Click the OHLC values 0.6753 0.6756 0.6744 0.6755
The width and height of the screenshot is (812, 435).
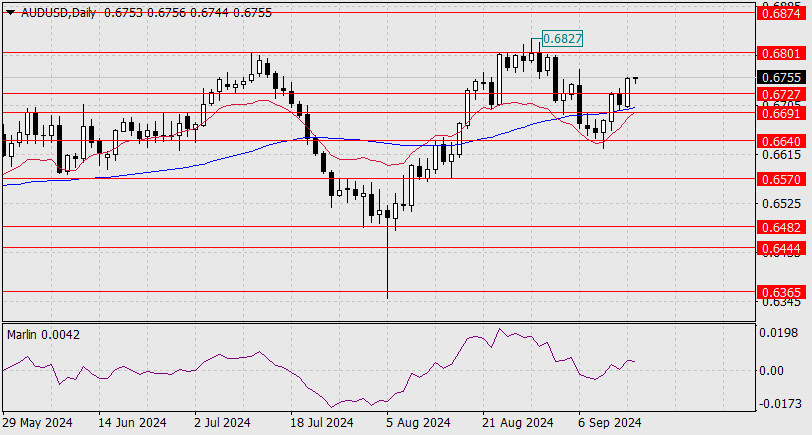click(x=187, y=13)
